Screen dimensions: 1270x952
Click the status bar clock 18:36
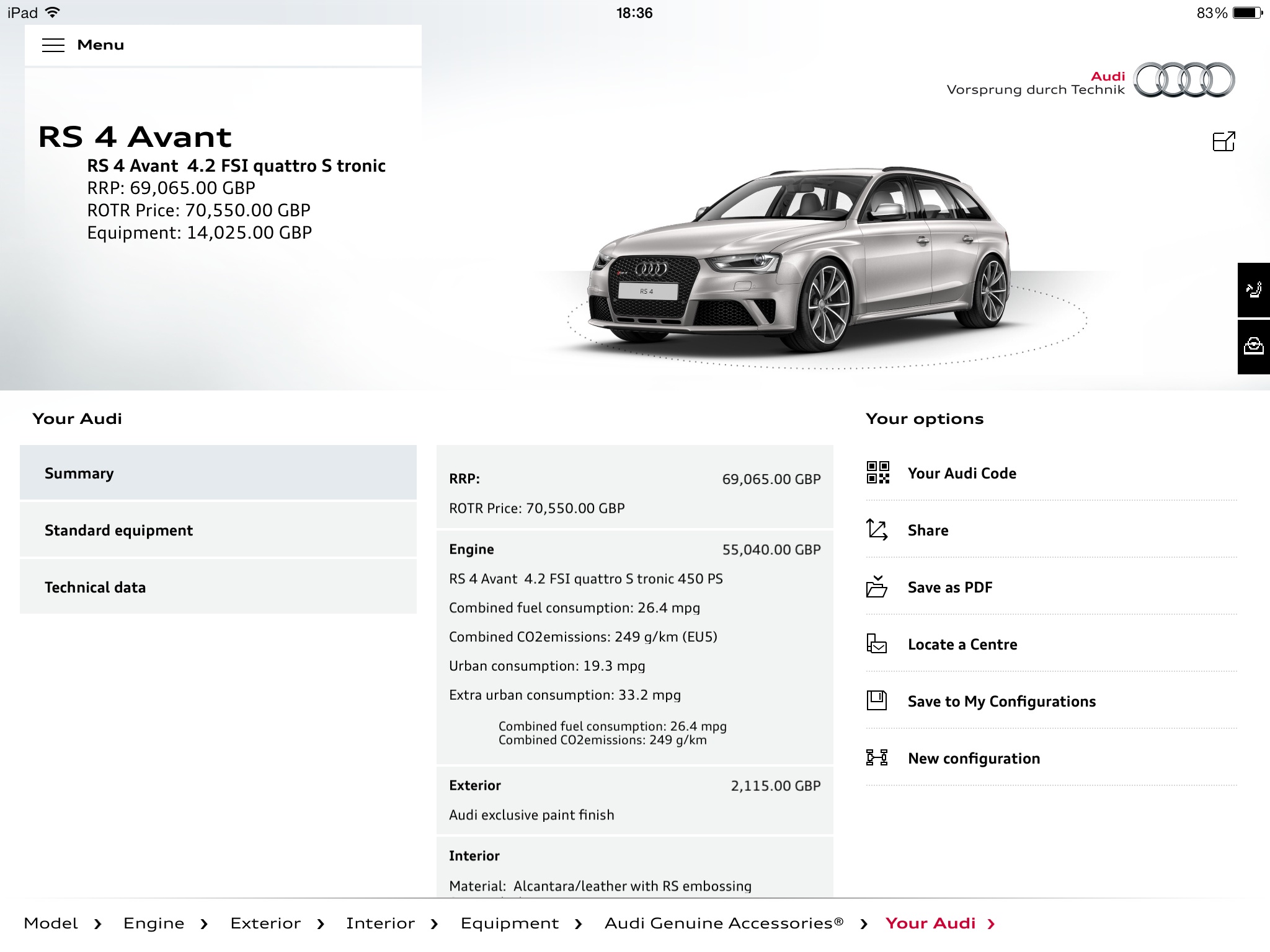[634, 13]
